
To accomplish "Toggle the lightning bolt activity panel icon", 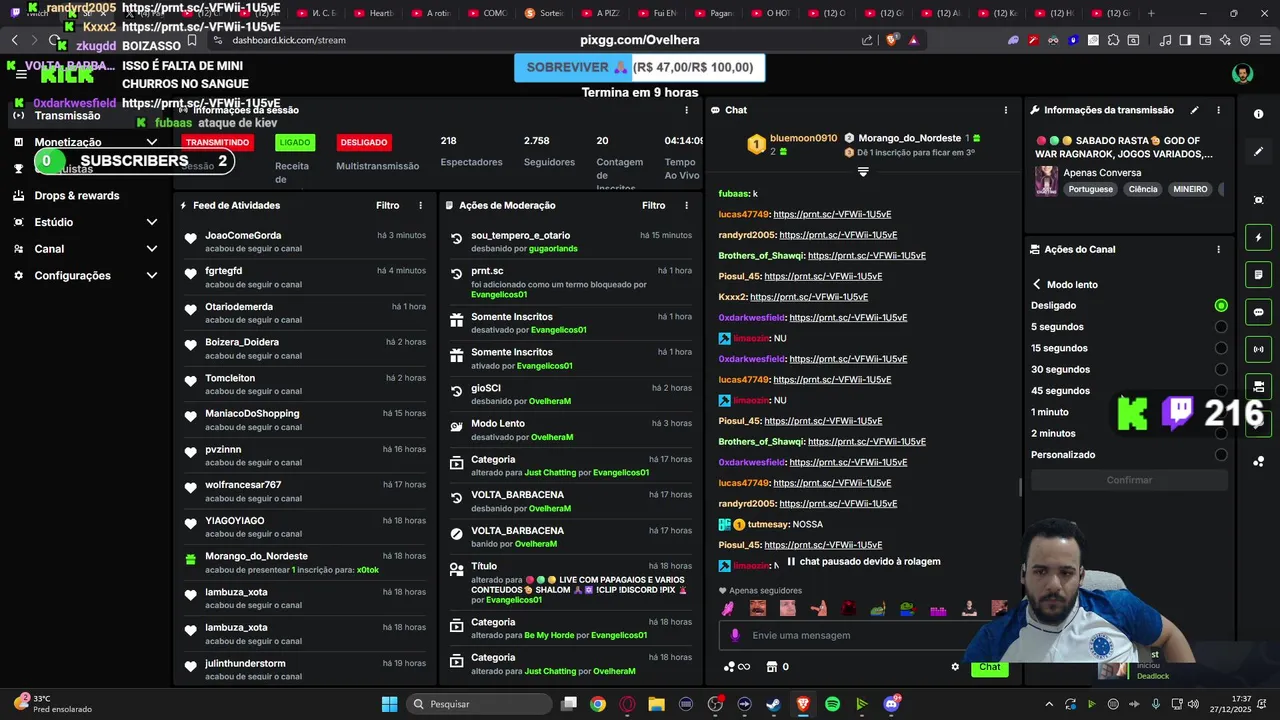I will click(x=1258, y=238).
